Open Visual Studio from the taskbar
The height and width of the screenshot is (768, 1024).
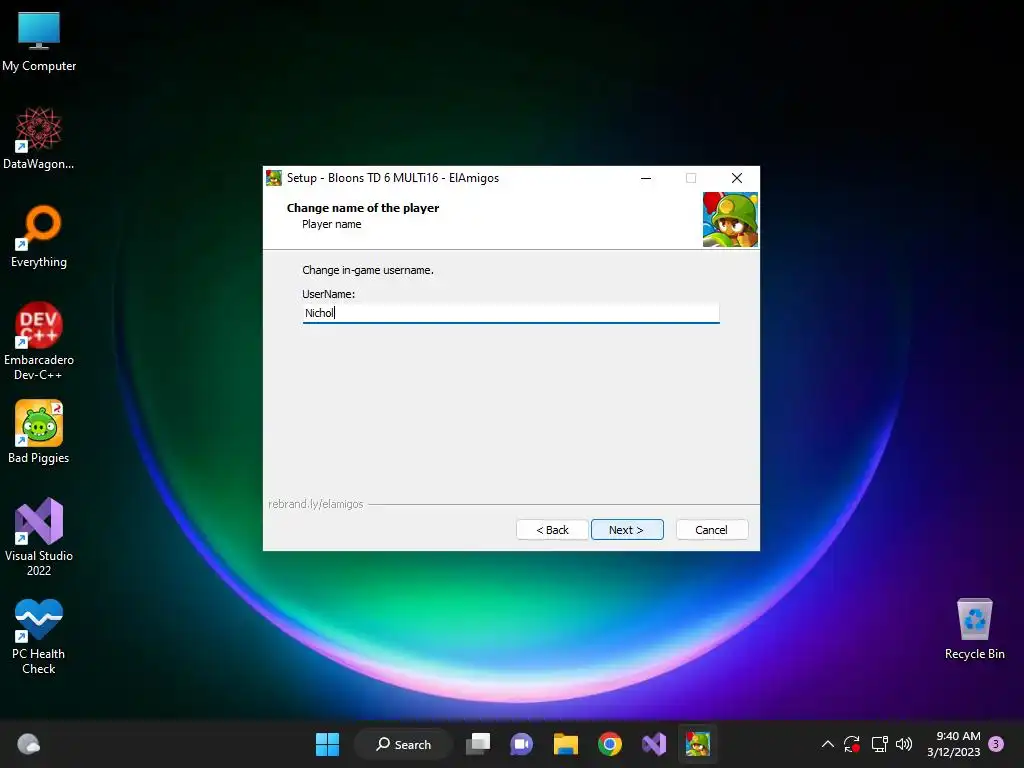click(x=654, y=744)
